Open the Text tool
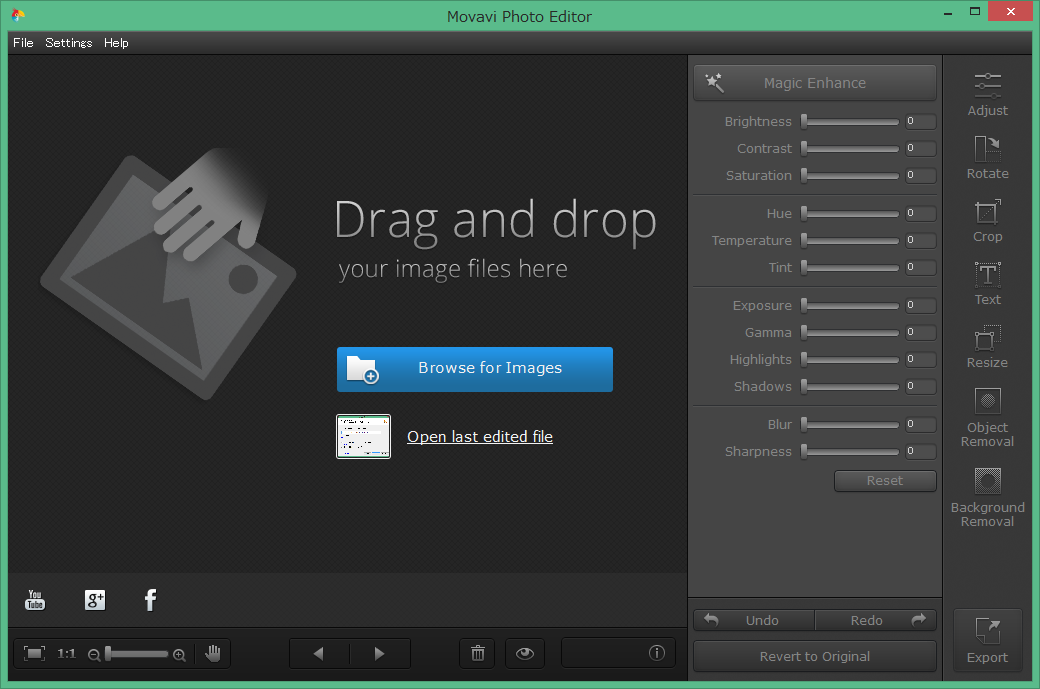 coord(987,284)
